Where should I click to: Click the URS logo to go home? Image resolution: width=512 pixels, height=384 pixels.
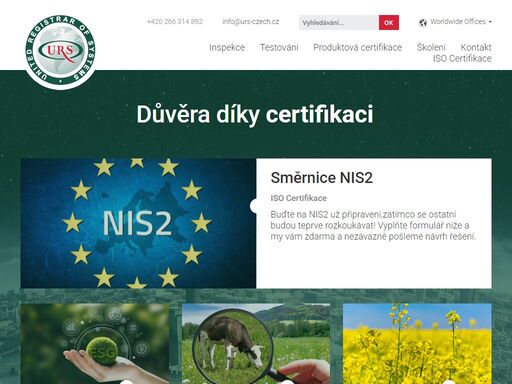pyautogui.click(x=60, y=52)
